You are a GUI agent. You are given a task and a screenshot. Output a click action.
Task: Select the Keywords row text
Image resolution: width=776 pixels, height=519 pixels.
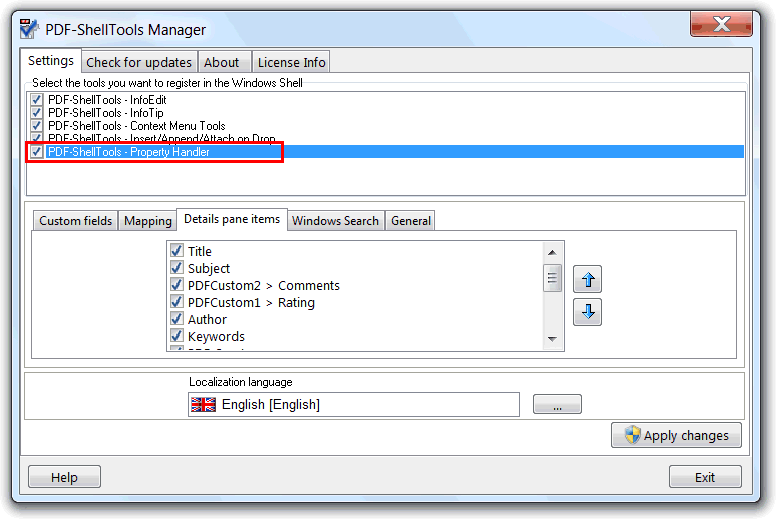(216, 336)
